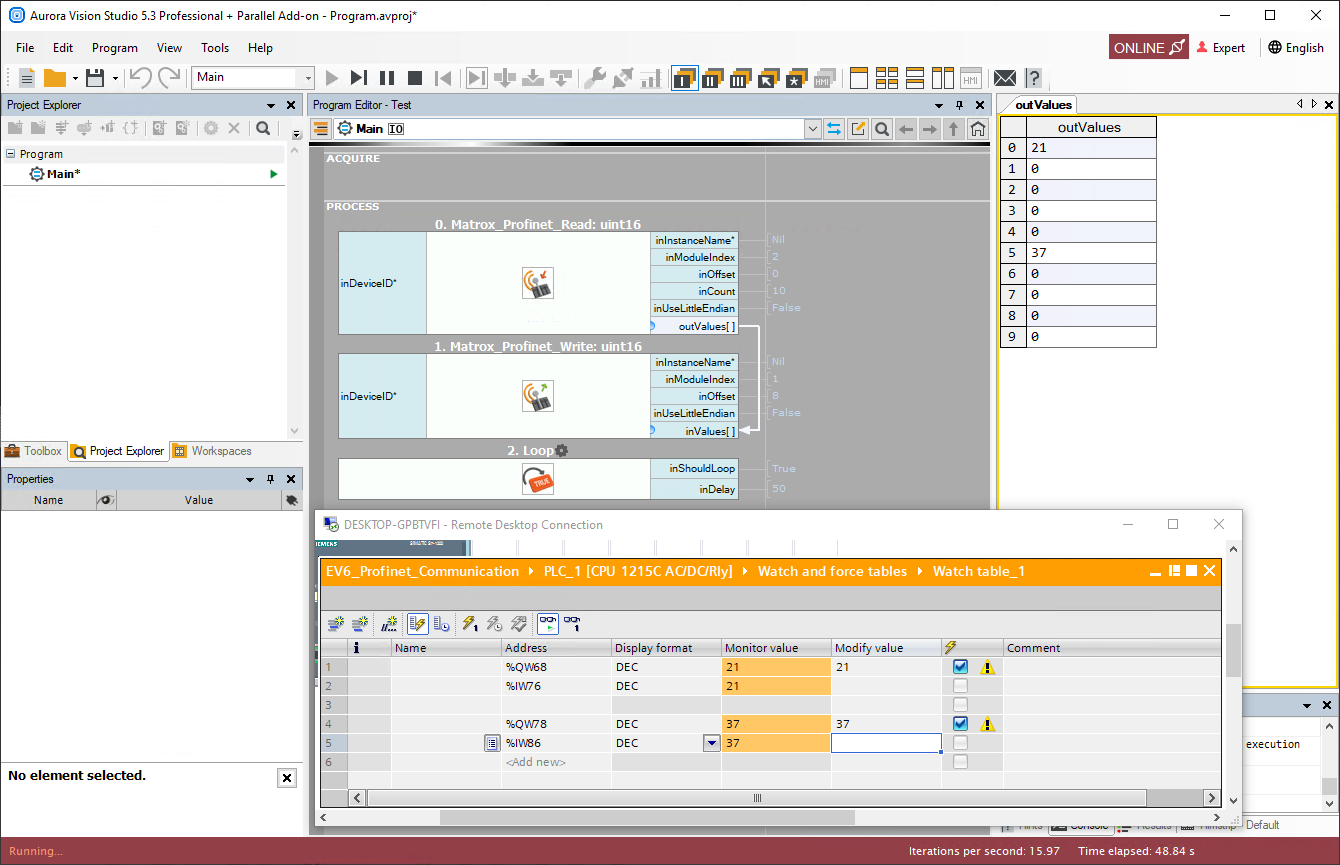Click the Watch table_1 breadcrumb link

978,572
